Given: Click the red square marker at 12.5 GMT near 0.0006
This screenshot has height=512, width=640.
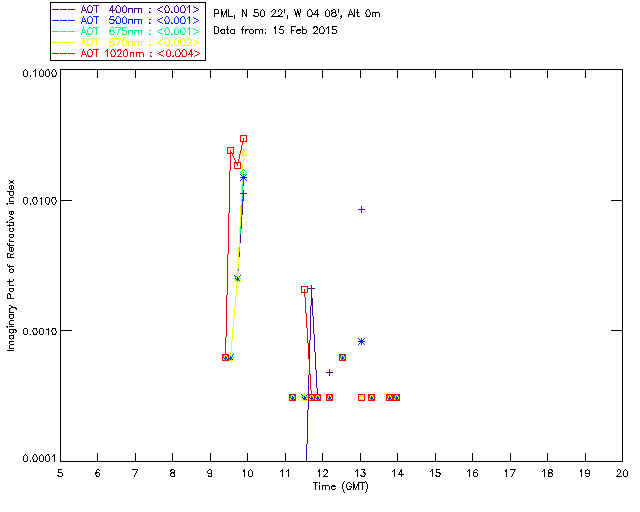Looking at the screenshot, I should tap(342, 358).
